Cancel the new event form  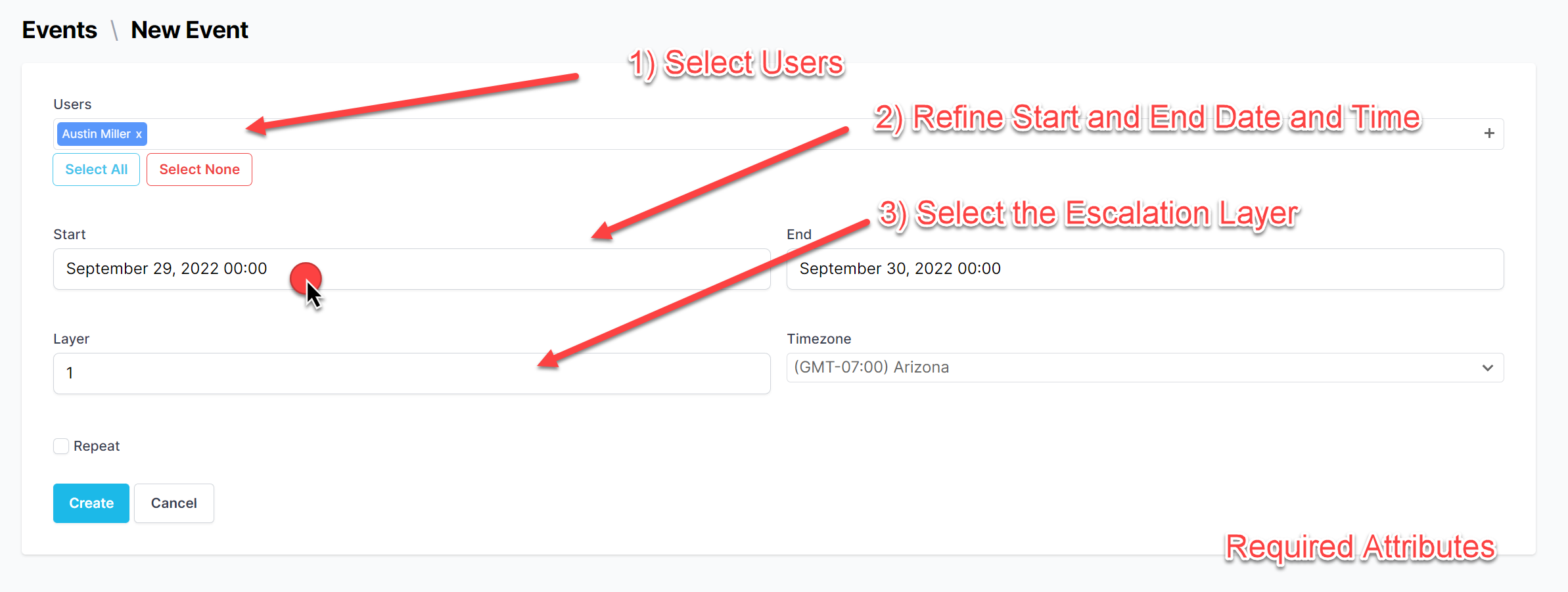tap(174, 503)
